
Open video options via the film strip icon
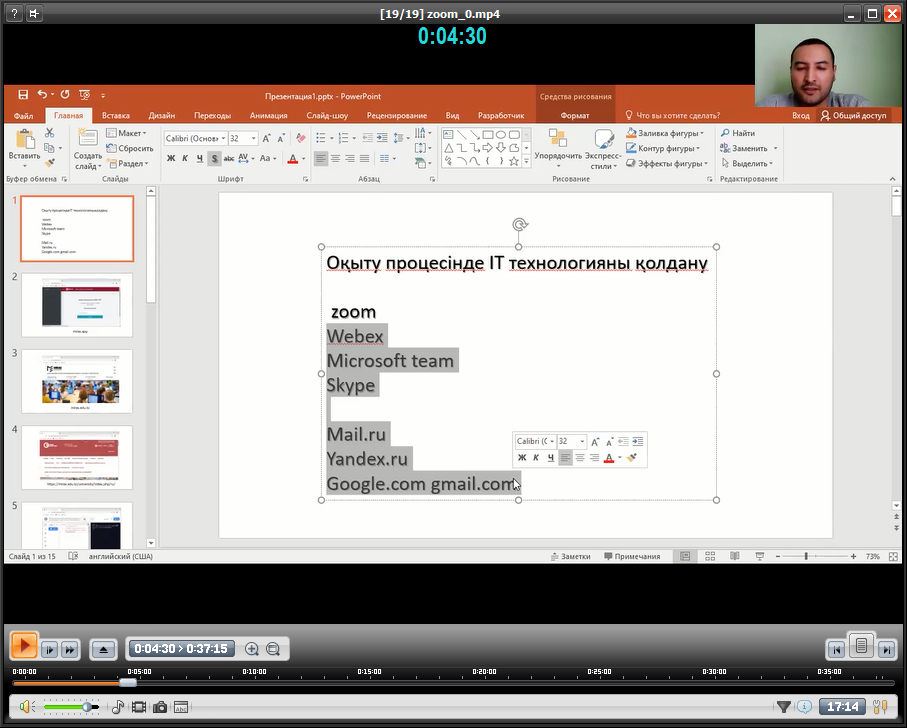click(x=139, y=707)
